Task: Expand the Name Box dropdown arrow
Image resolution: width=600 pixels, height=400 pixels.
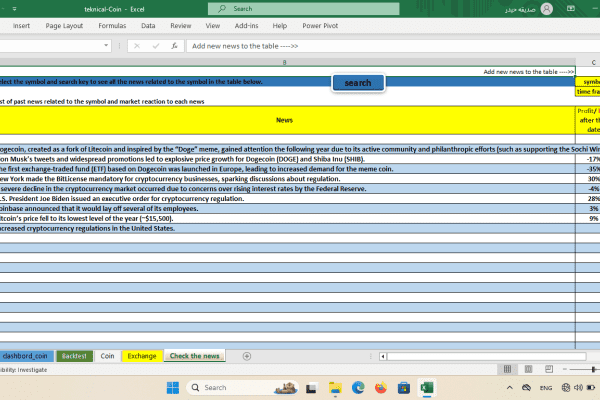Action: (106, 46)
